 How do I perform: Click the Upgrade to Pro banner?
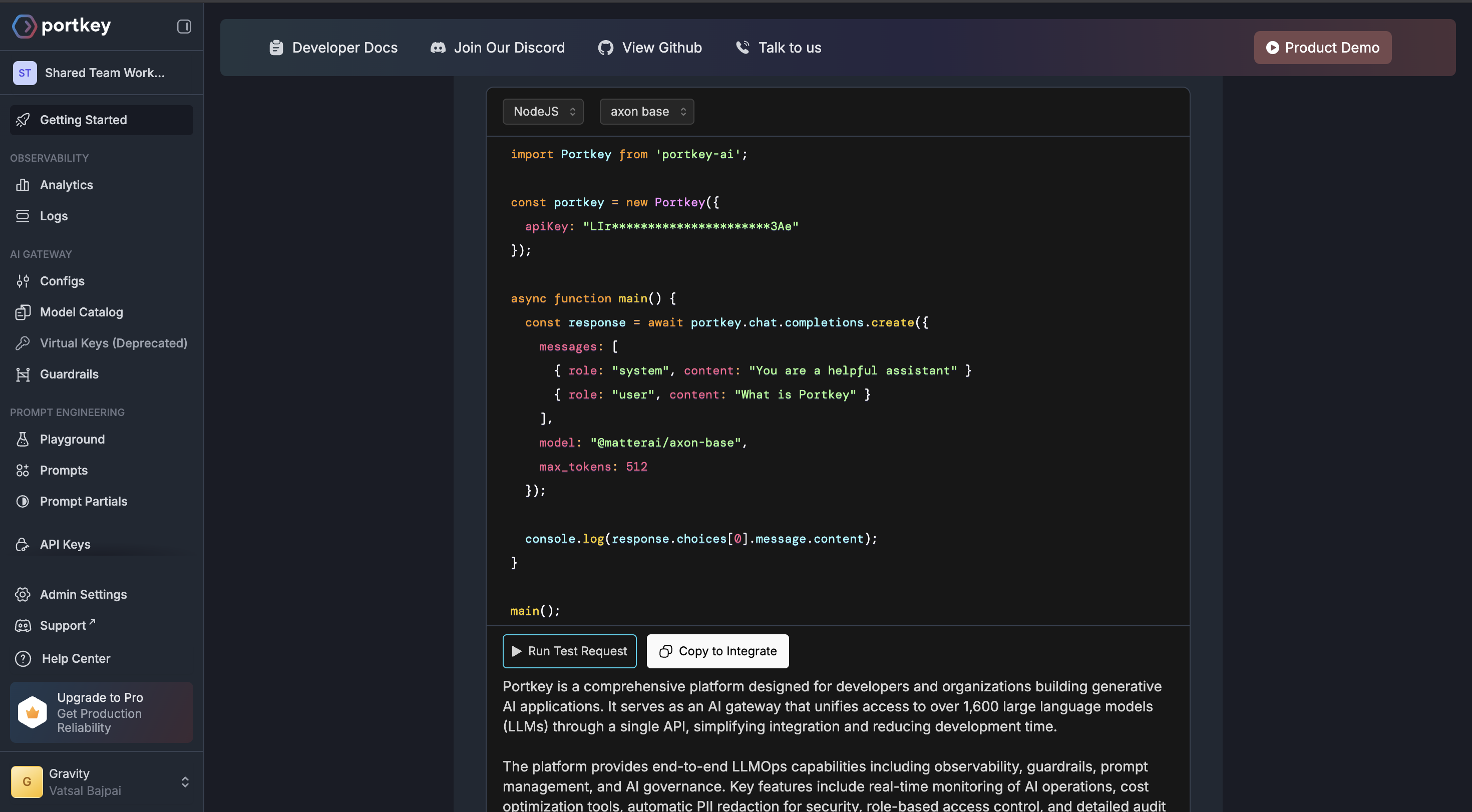click(102, 712)
